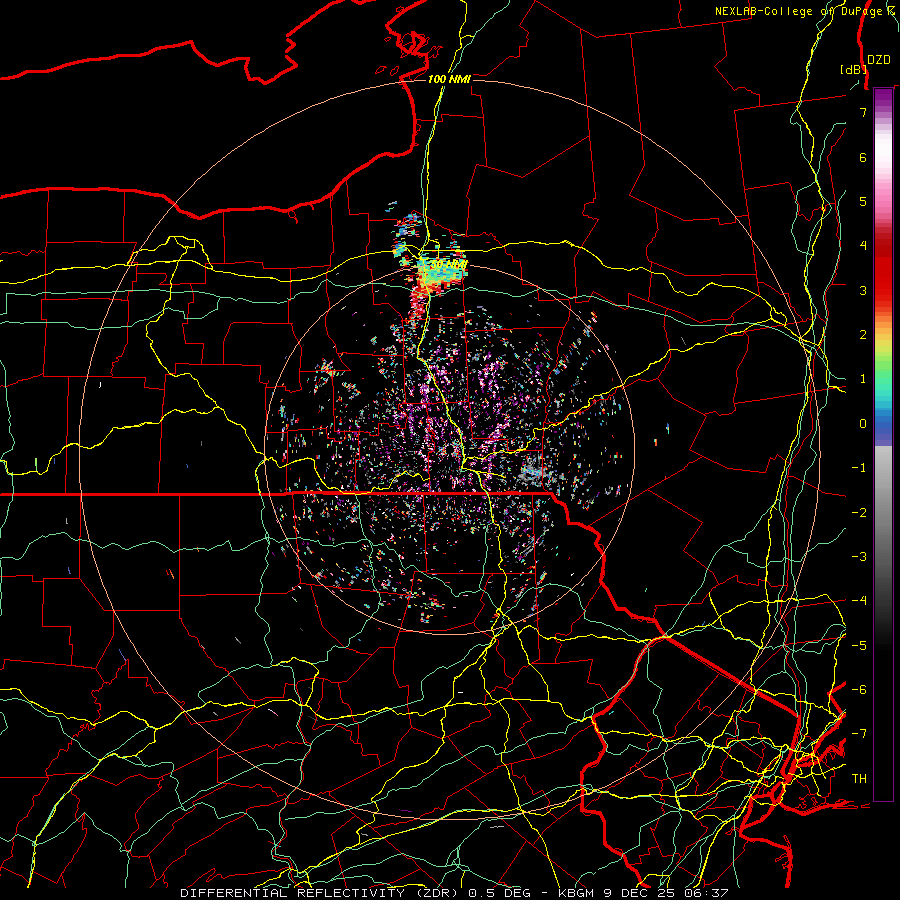This screenshot has height=900, width=900.
Task: Click the -6 dB scale label
Action: pyautogui.click(x=859, y=689)
